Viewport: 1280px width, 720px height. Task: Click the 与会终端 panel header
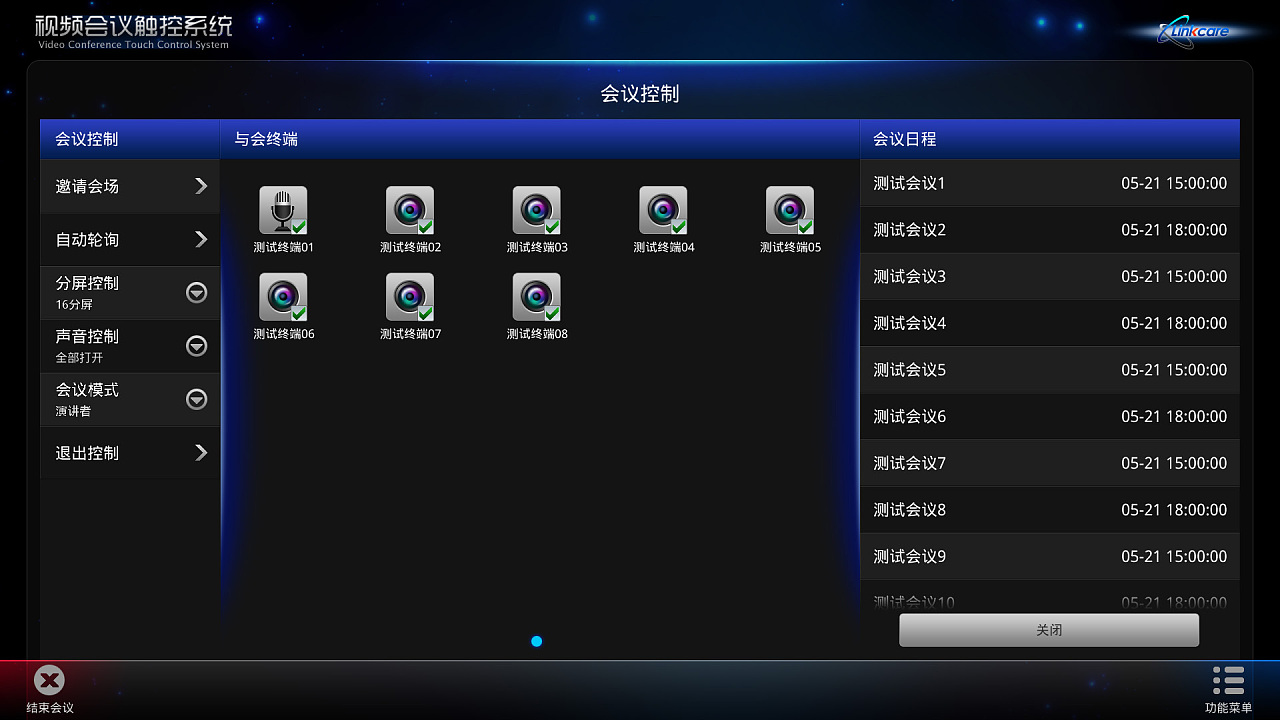click(x=540, y=139)
